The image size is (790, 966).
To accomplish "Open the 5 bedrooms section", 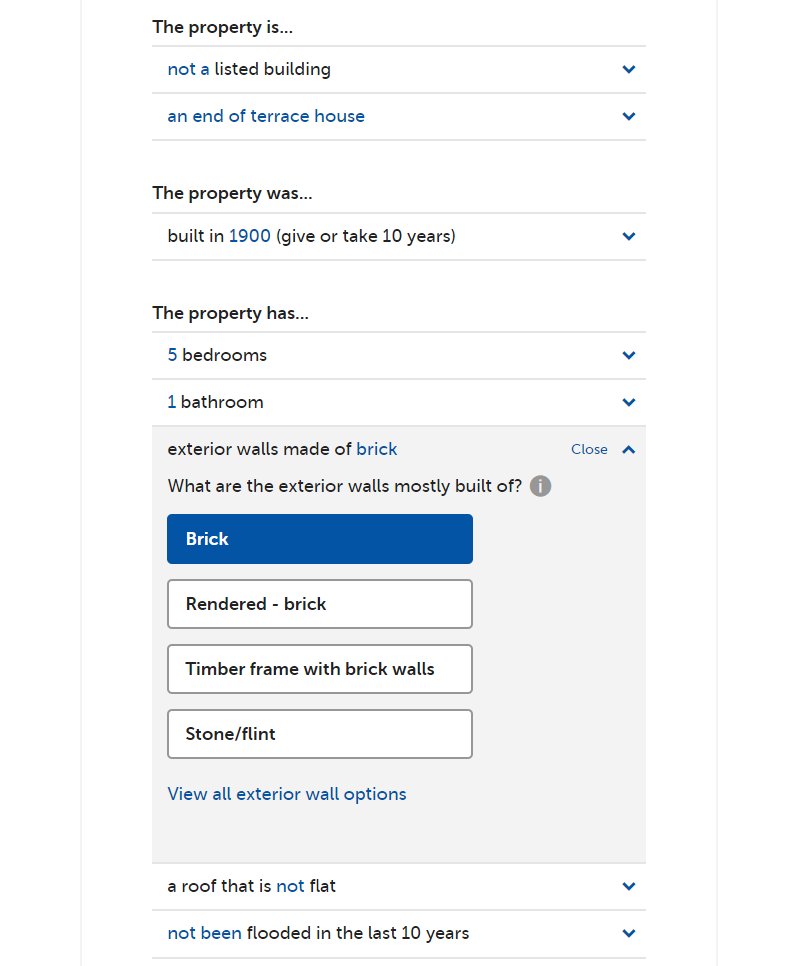I will [x=399, y=355].
